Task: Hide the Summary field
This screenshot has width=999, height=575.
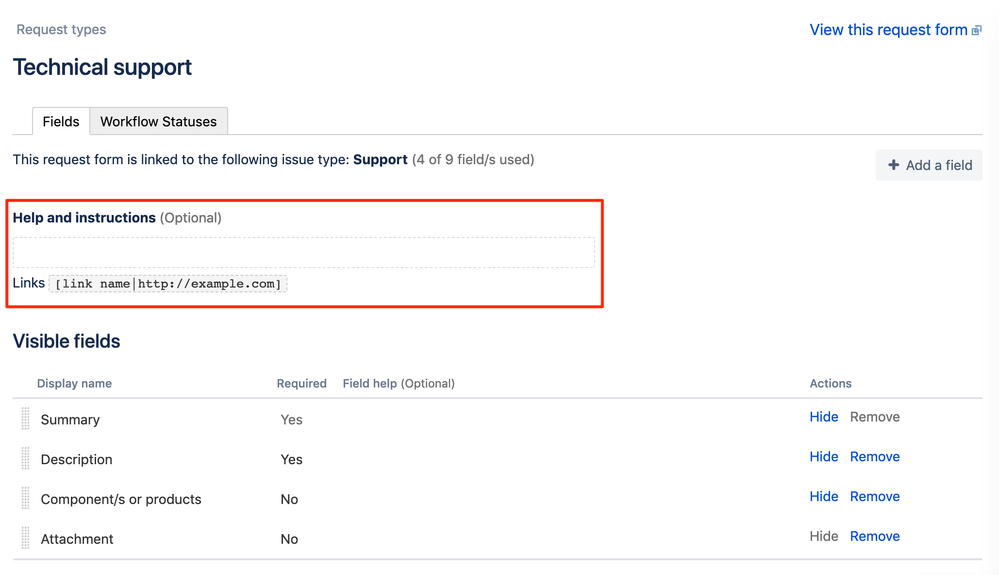Action: 824,417
